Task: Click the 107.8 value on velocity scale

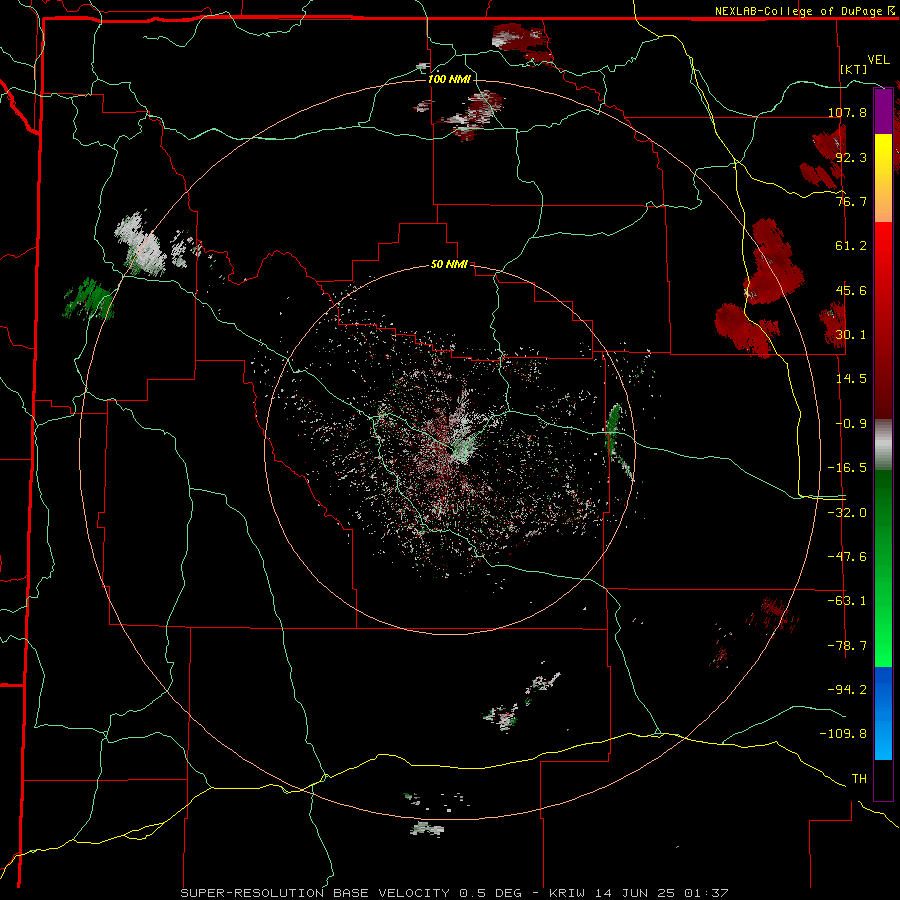Action: pyautogui.click(x=847, y=112)
